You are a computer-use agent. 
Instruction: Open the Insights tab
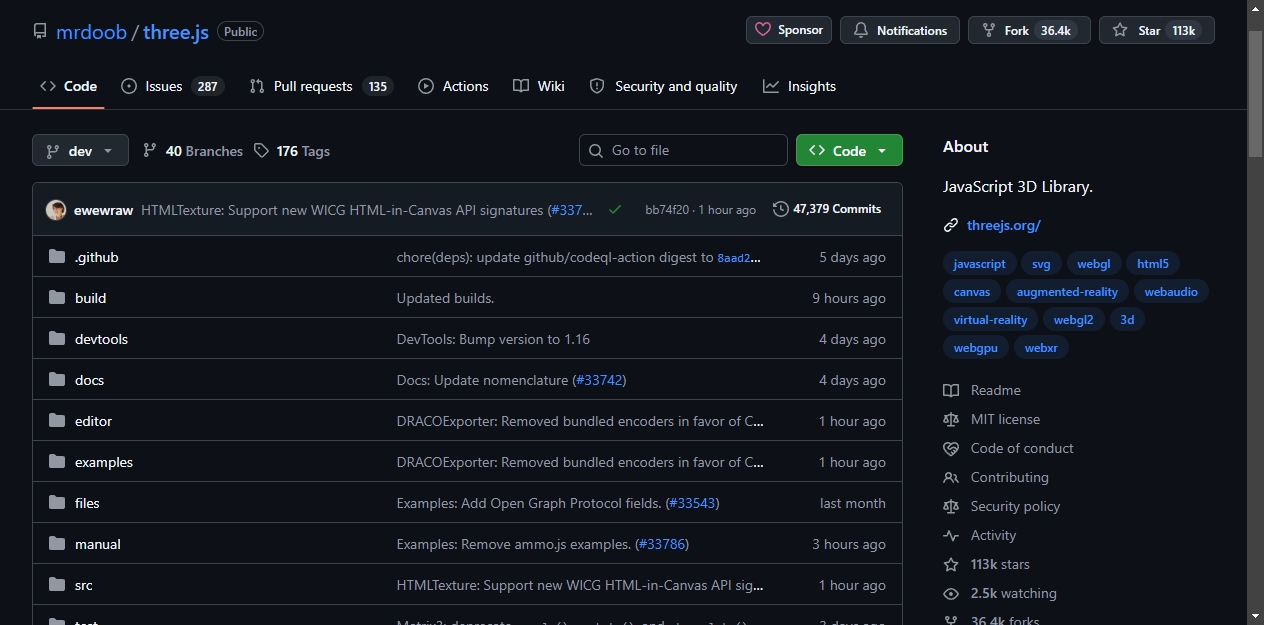tap(799, 86)
